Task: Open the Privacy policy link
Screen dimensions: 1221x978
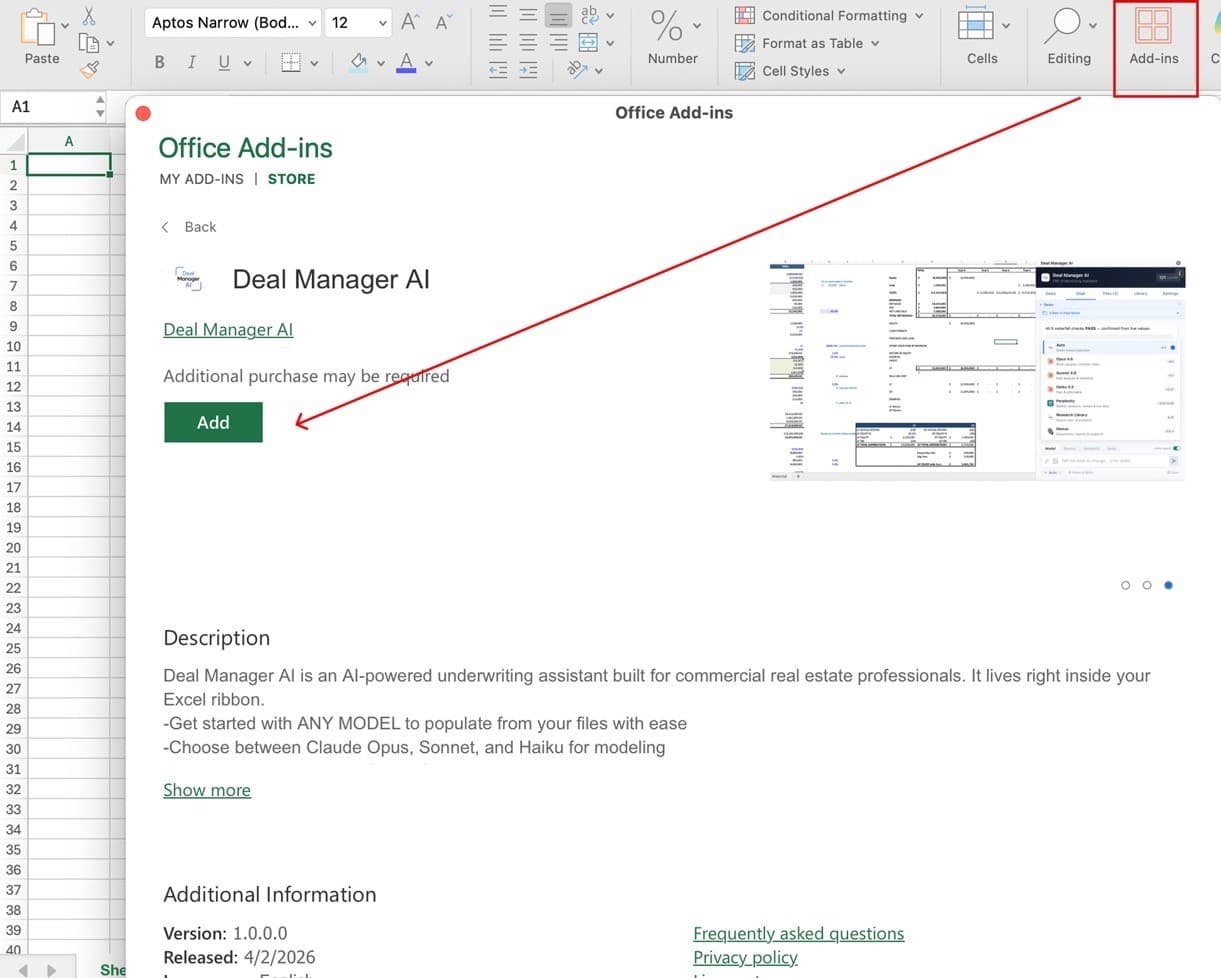Action: 745,957
